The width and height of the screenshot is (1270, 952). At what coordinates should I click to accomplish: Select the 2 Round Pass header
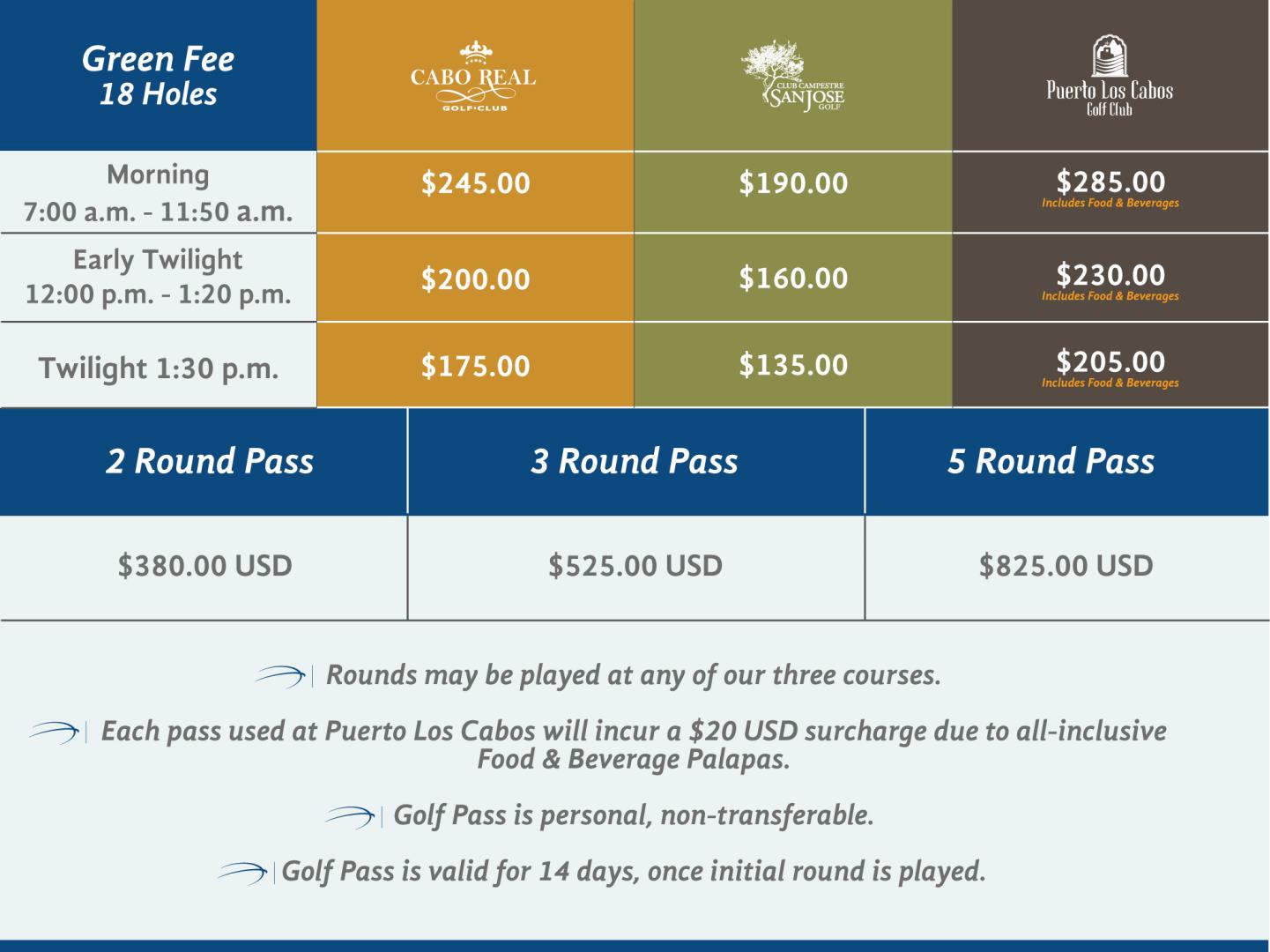[x=210, y=461]
